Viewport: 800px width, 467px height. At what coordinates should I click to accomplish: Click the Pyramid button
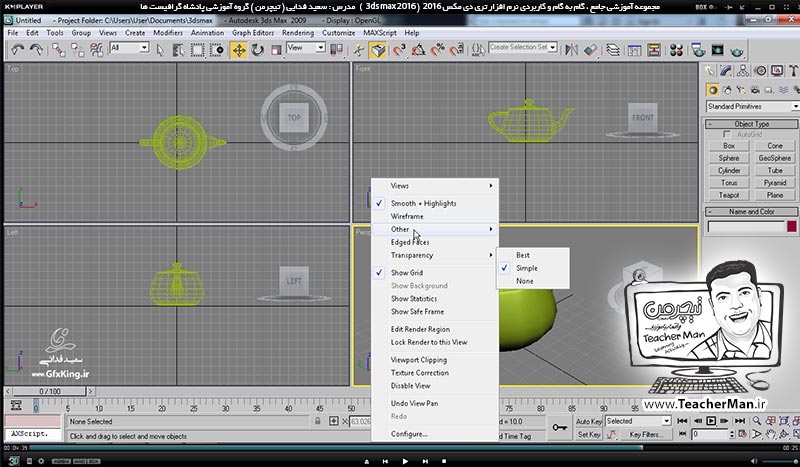(x=774, y=183)
